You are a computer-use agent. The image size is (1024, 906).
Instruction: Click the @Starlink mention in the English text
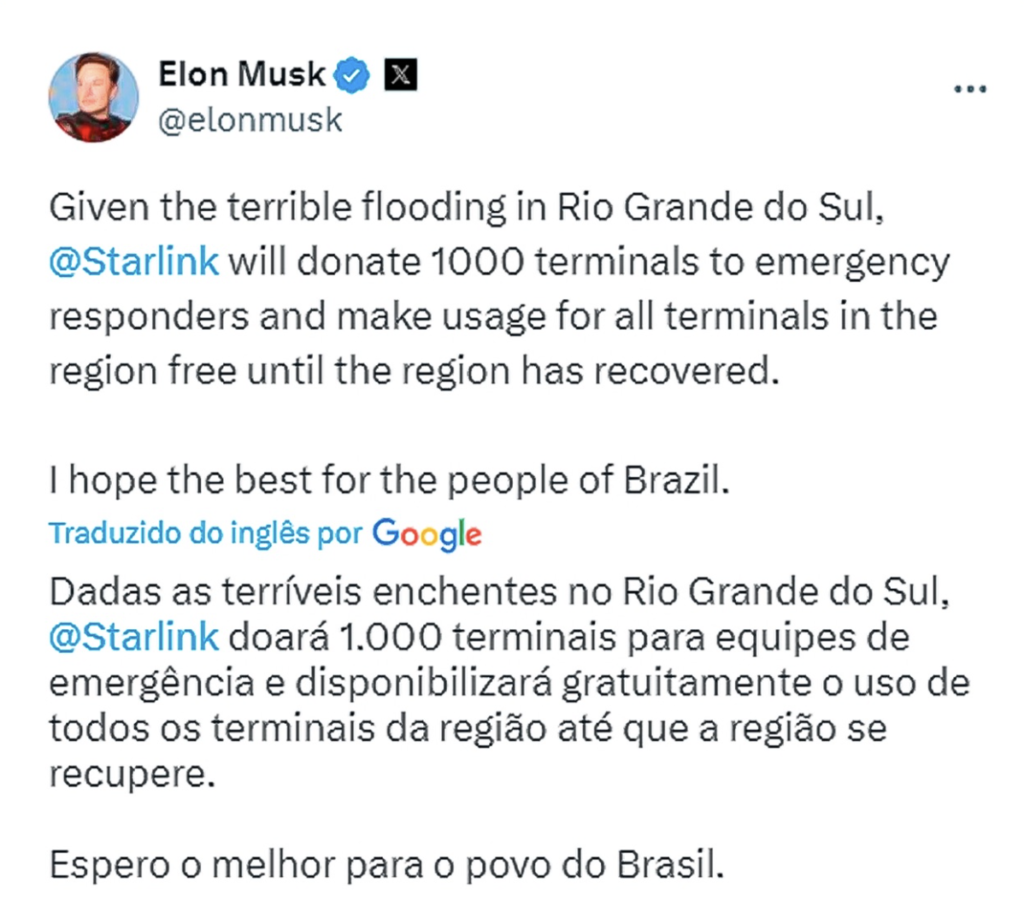134,263
